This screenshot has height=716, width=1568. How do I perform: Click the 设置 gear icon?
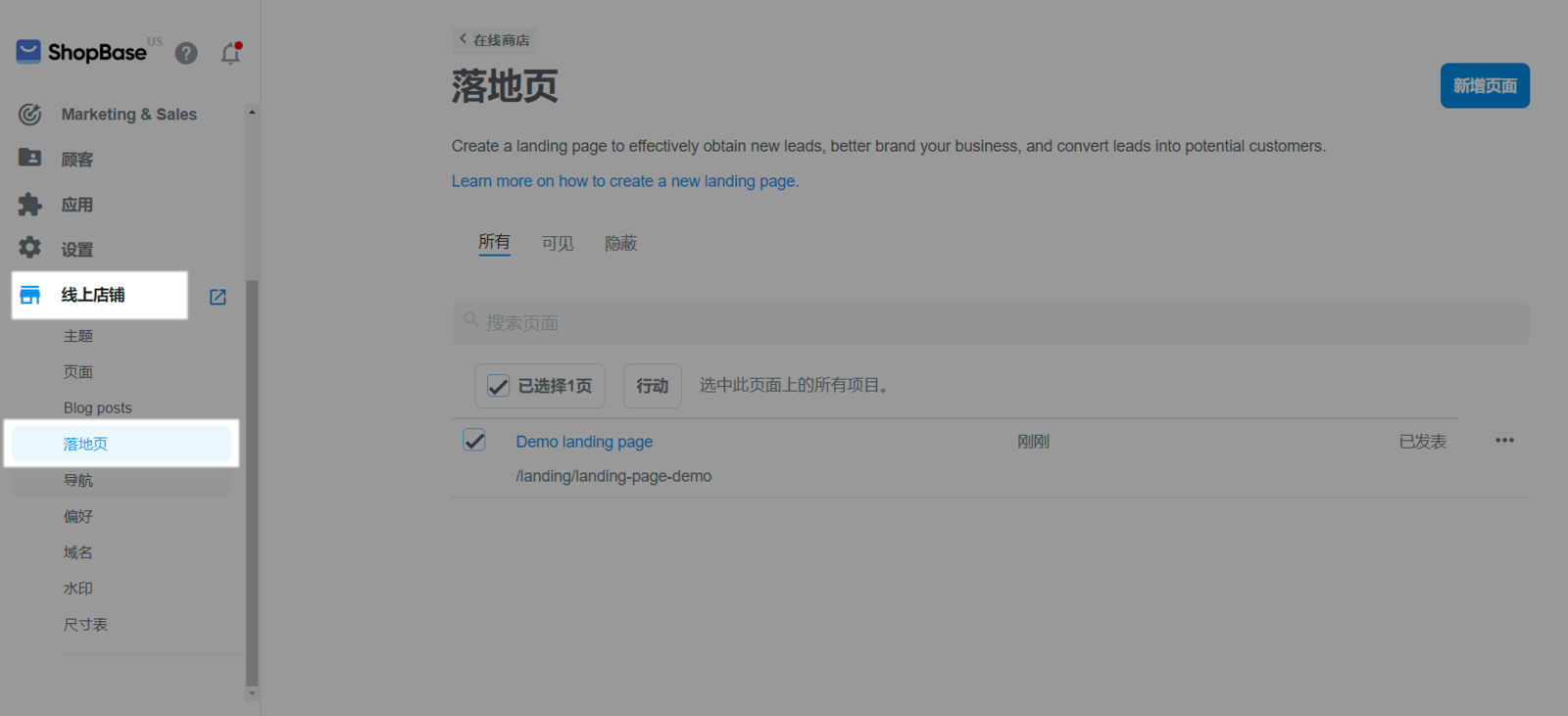pyautogui.click(x=30, y=248)
